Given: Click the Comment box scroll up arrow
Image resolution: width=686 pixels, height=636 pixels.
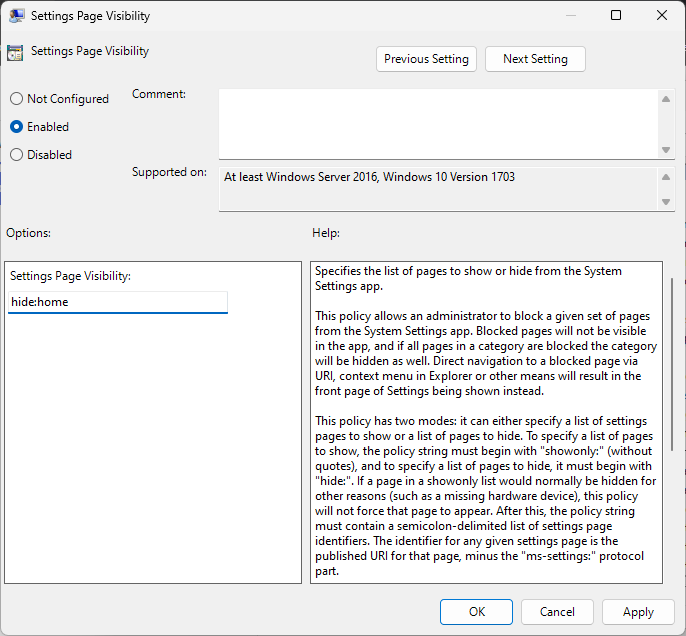Looking at the screenshot, I should tap(666, 99).
